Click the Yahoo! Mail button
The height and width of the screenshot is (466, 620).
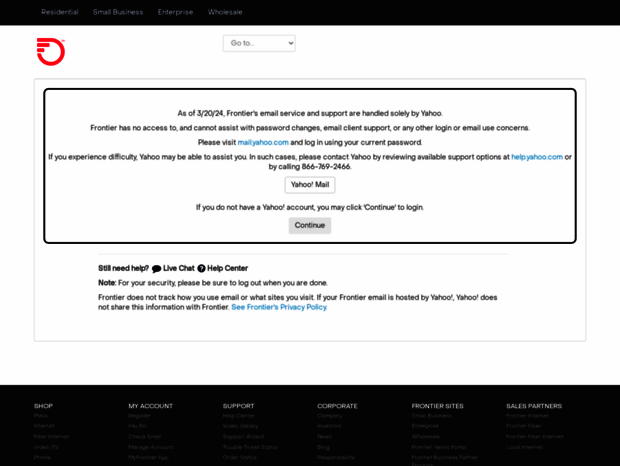tap(310, 185)
